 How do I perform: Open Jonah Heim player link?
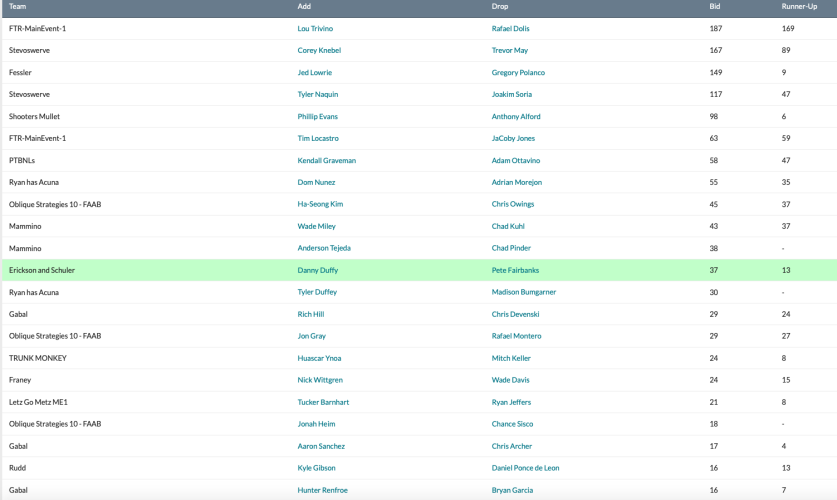(316, 424)
